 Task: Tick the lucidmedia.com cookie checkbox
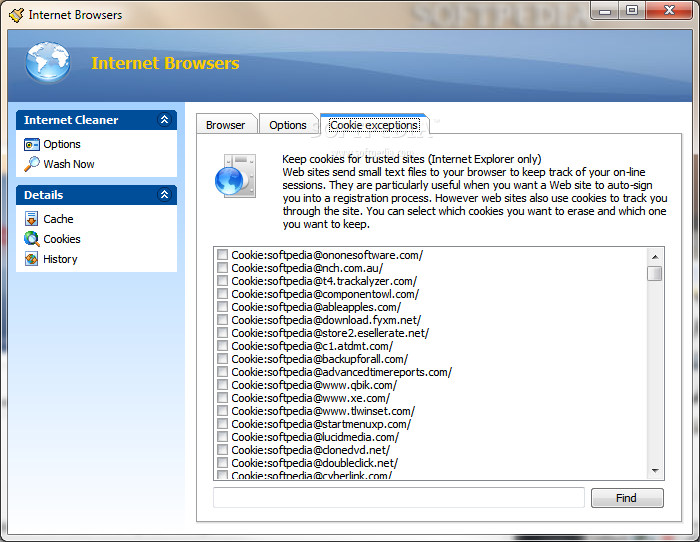[222, 437]
